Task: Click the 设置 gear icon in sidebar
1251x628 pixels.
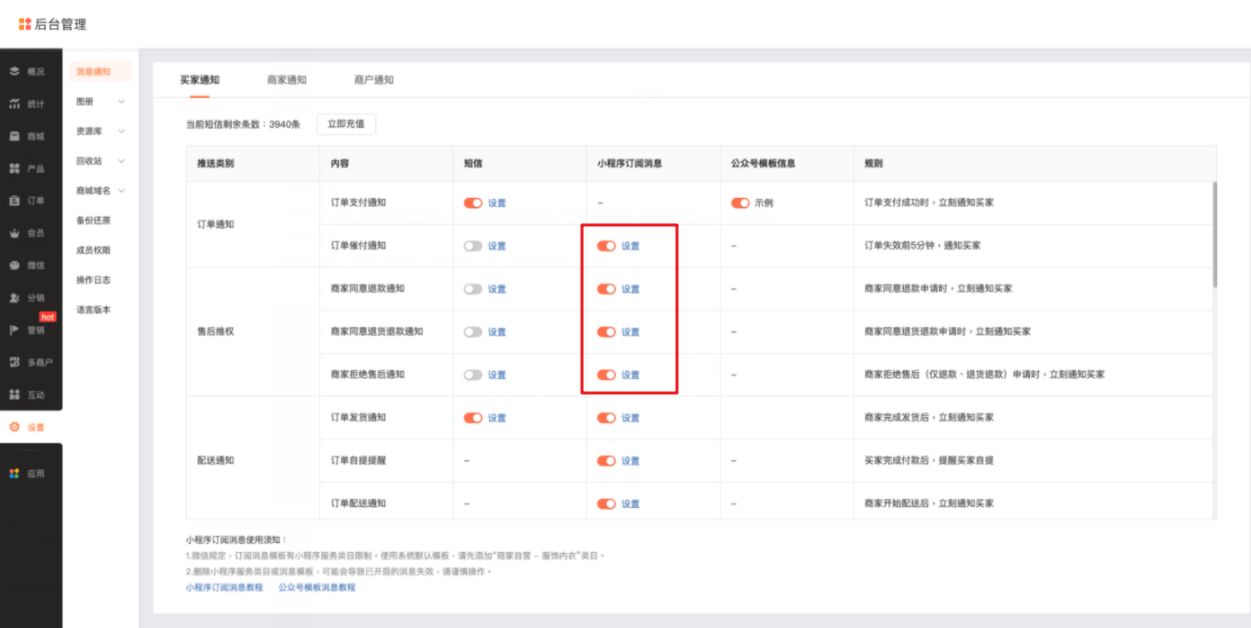Action: tap(15, 427)
